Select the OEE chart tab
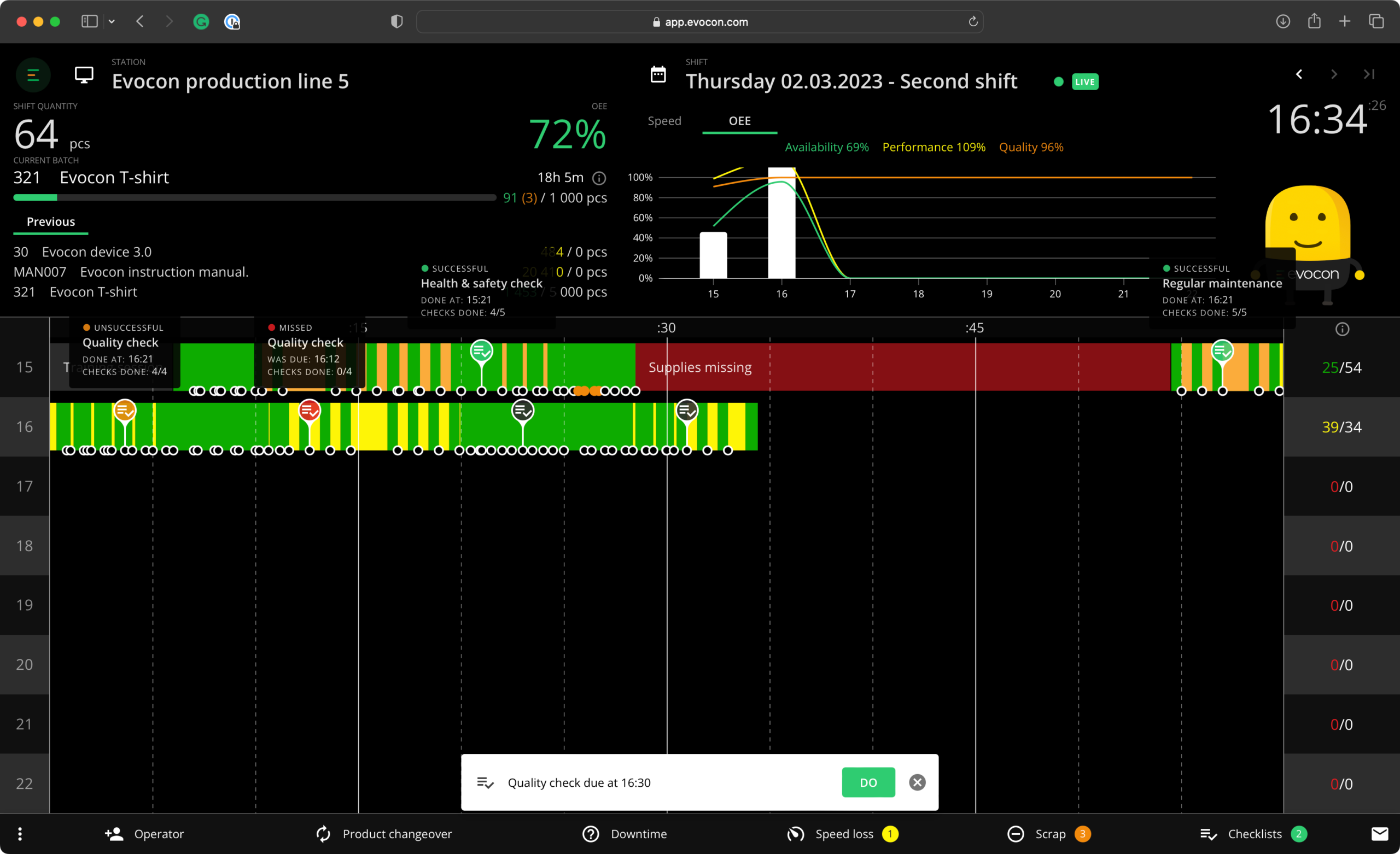Viewport: 1400px width, 854px height. click(x=739, y=121)
